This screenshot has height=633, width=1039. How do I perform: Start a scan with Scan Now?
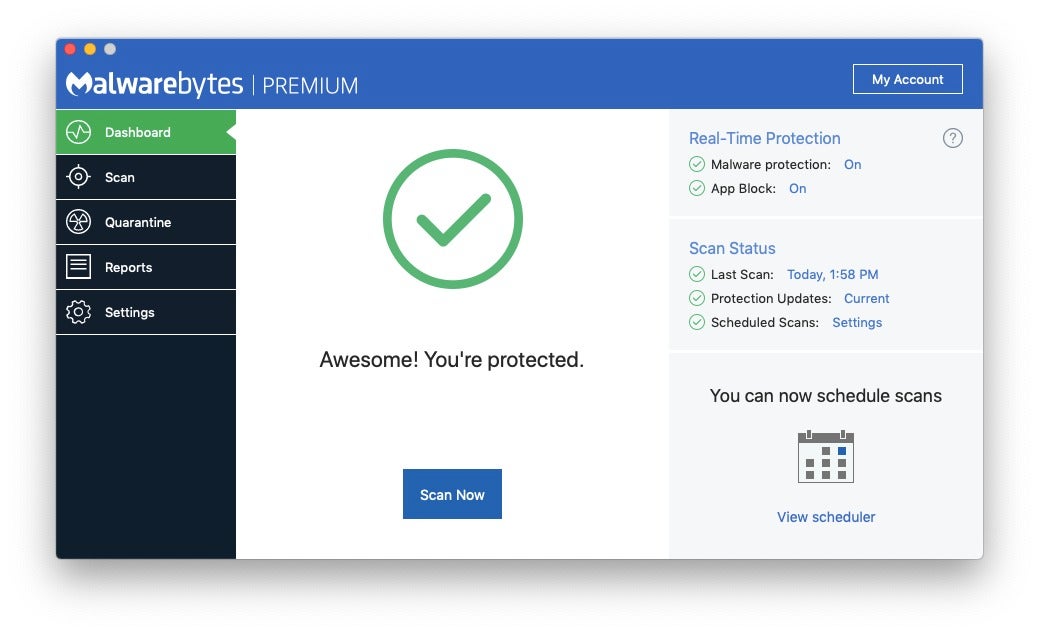tap(452, 493)
